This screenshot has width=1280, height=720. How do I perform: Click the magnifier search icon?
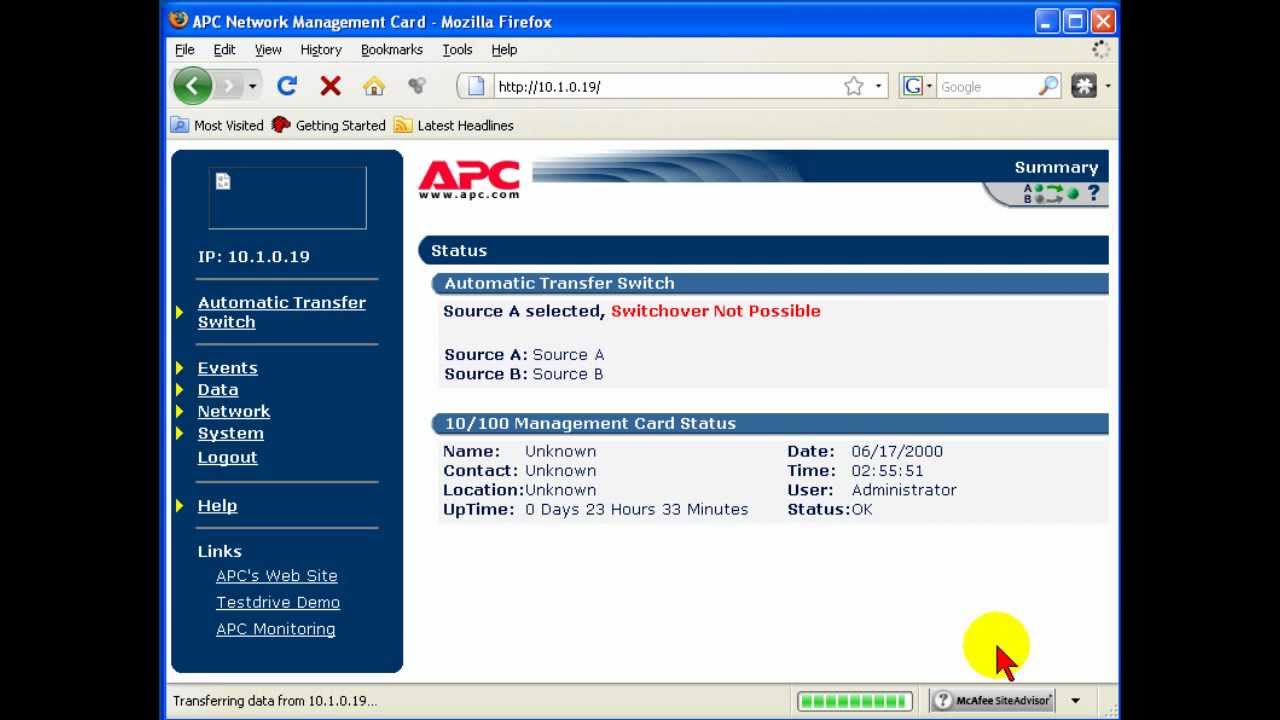pyautogui.click(x=1047, y=86)
